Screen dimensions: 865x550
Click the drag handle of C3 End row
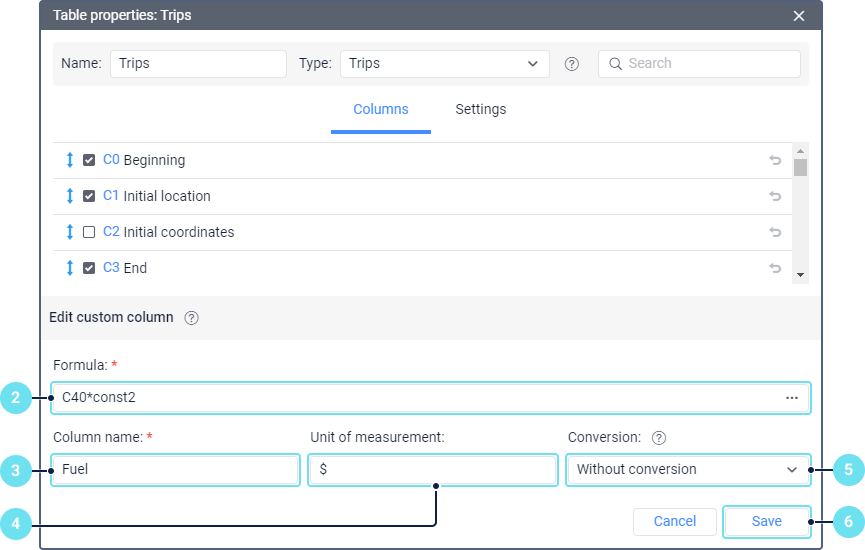69,268
